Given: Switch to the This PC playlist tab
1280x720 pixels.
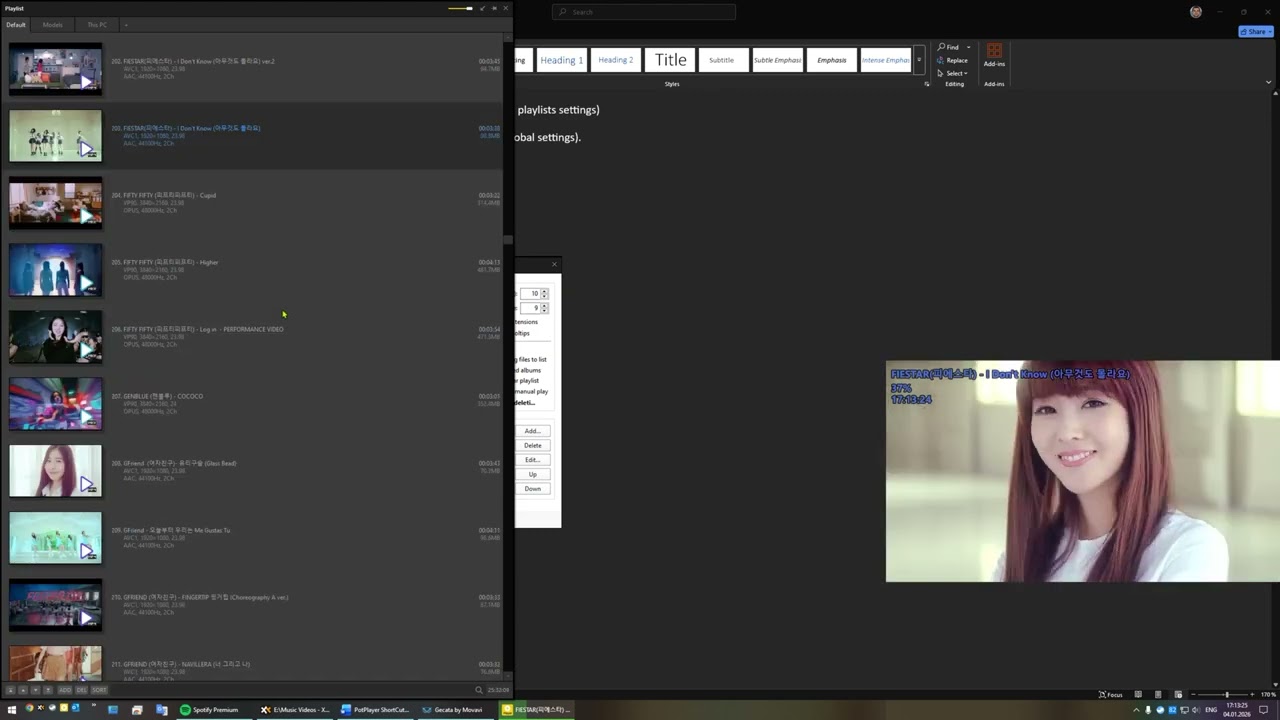Looking at the screenshot, I should [x=97, y=25].
